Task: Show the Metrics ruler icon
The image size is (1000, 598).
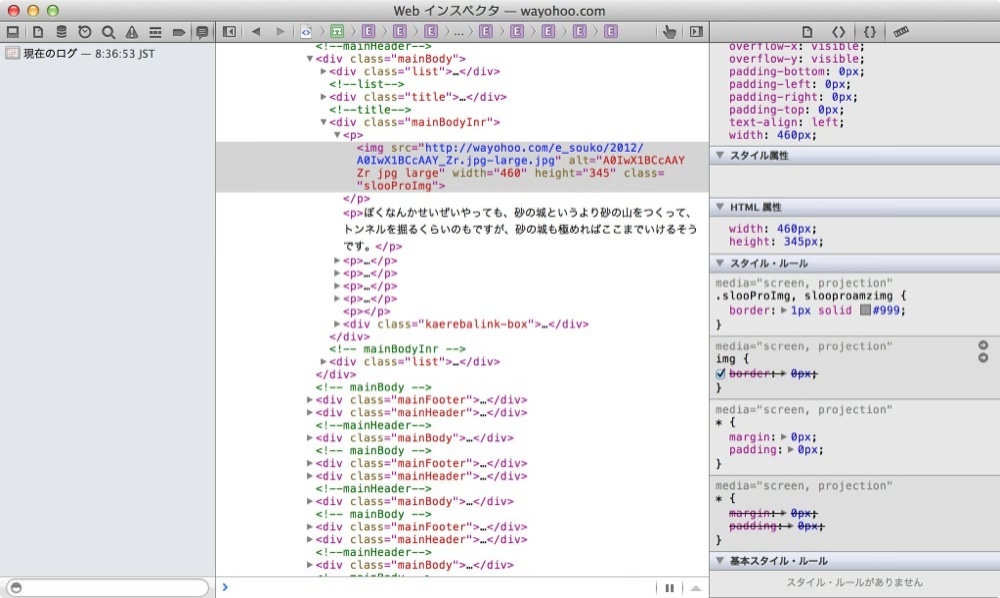Action: pyautogui.click(x=901, y=31)
